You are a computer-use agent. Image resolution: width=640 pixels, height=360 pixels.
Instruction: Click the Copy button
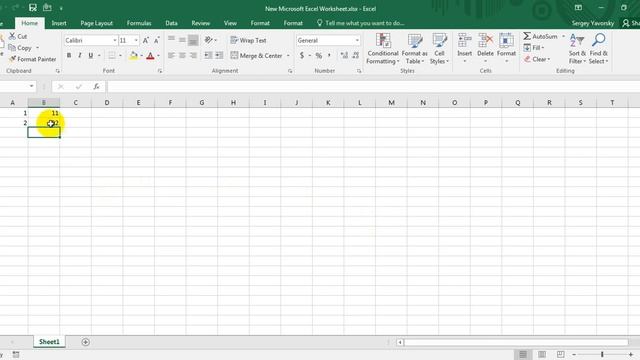coord(20,48)
